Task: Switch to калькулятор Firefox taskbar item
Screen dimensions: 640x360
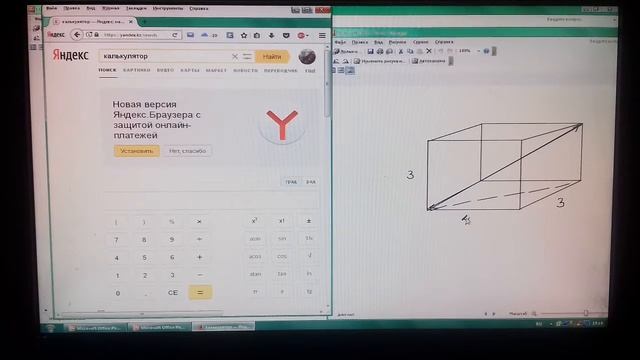Action: click(224, 327)
